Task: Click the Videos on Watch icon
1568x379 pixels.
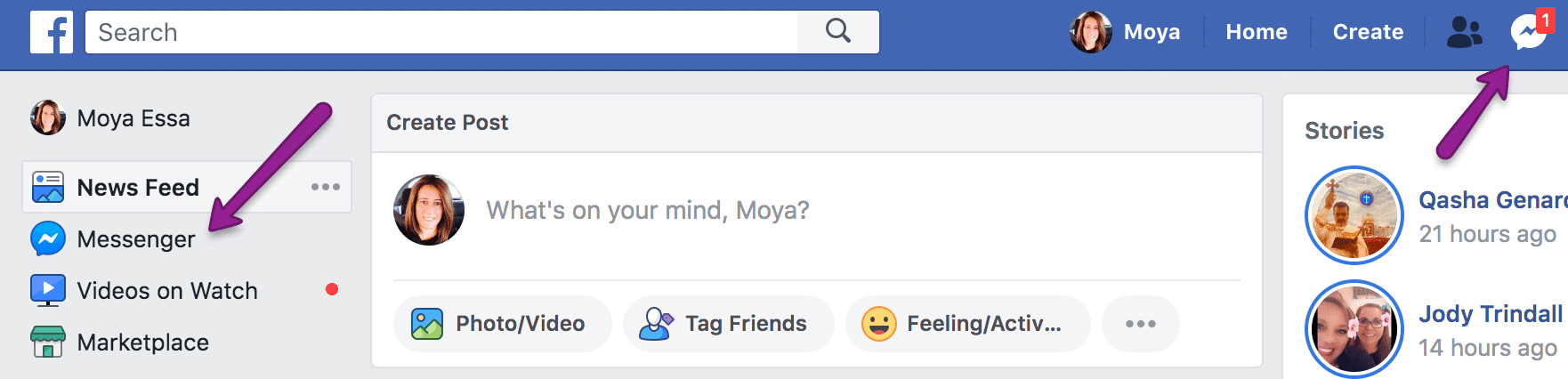Action: point(48,290)
